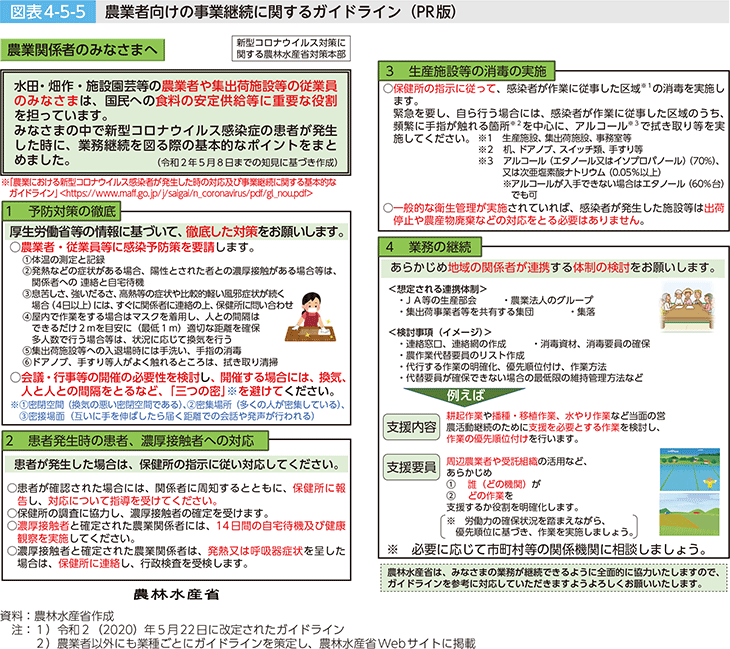Click the note ※1 生産施設、集出荷施設、事務室等
The height and width of the screenshot is (649, 730).
point(554,138)
